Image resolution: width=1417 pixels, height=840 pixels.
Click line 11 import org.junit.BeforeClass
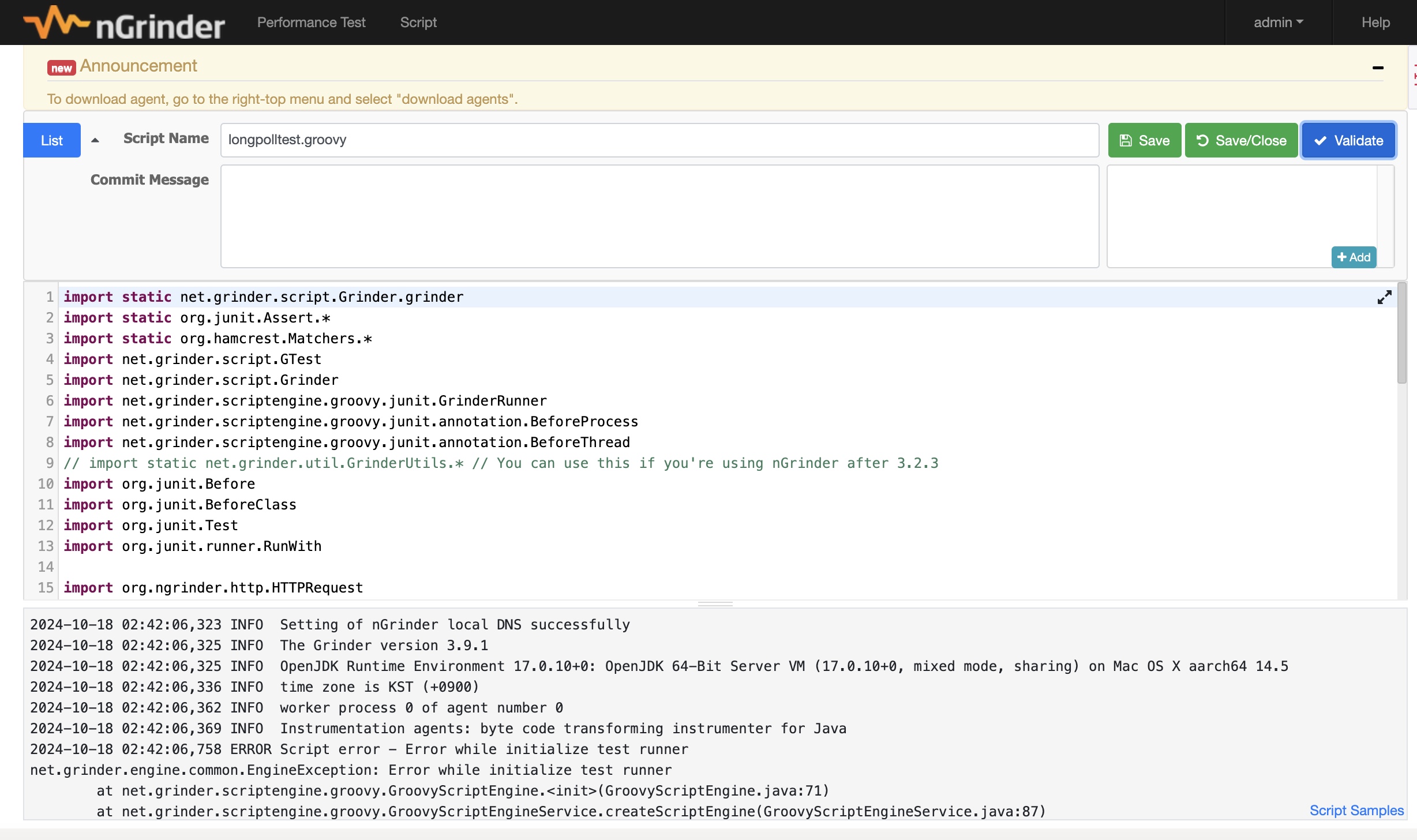tap(180, 505)
